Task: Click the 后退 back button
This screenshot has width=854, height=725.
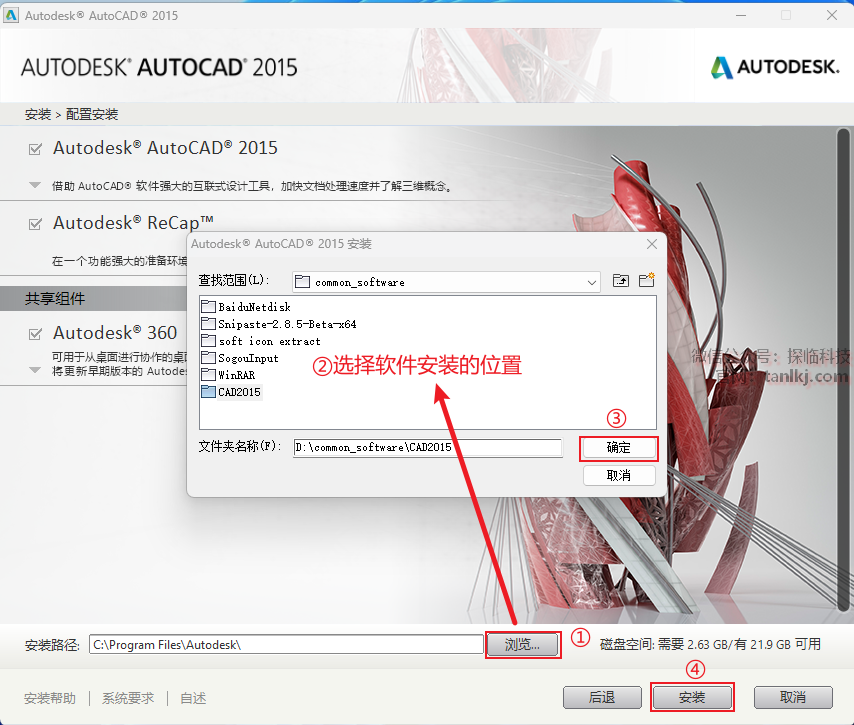Action: 602,697
